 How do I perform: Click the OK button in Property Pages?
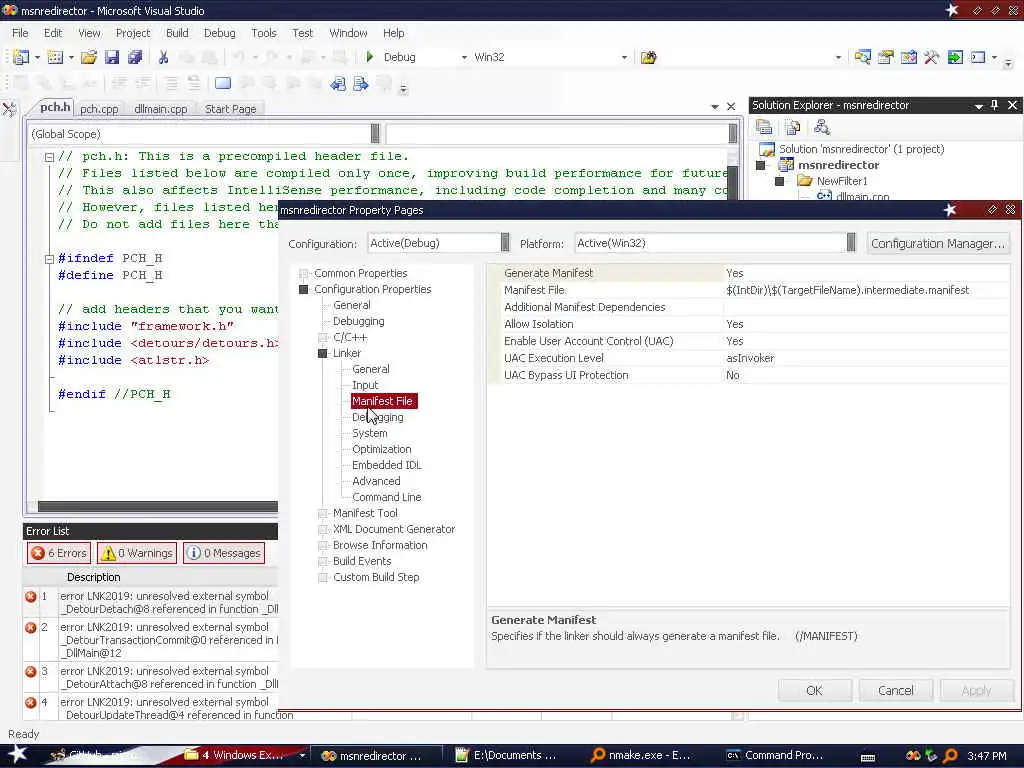point(814,690)
